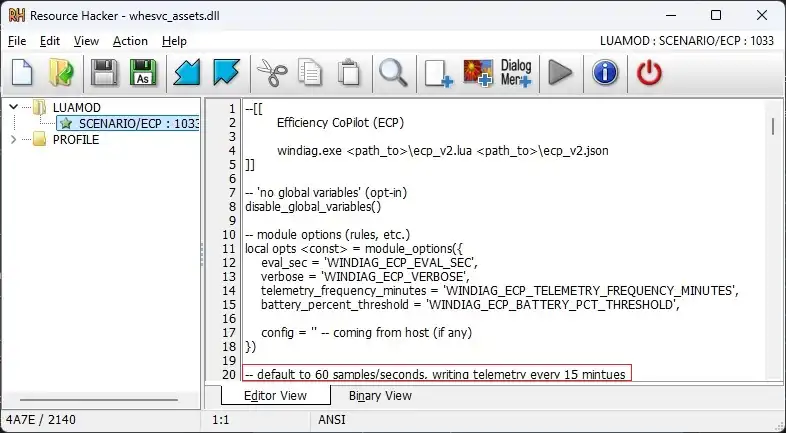The height and width of the screenshot is (433, 786).
Task: Click the editor's vertical scrollbar thumb
Action: tap(773, 126)
